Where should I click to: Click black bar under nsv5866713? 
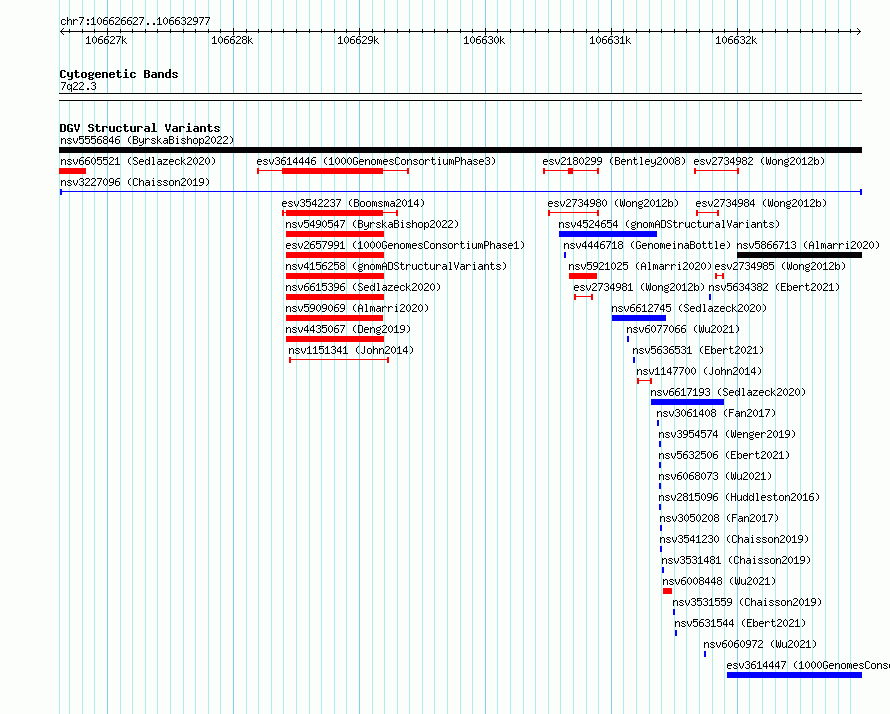(x=799, y=255)
